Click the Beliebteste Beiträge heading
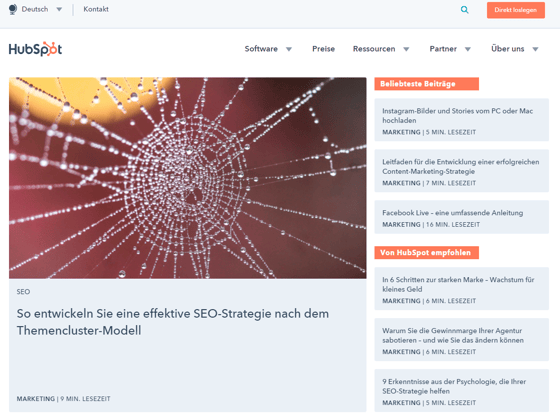The height and width of the screenshot is (418, 560). (426, 84)
